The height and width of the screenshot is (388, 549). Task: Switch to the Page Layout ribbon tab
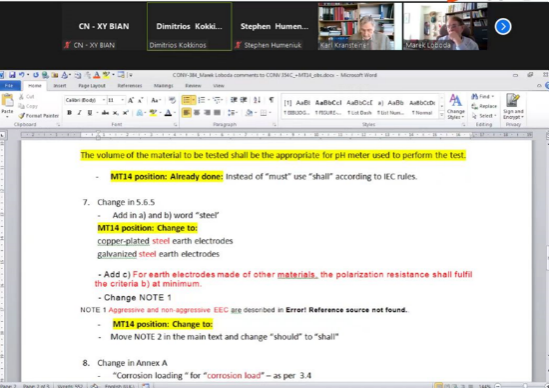click(92, 86)
